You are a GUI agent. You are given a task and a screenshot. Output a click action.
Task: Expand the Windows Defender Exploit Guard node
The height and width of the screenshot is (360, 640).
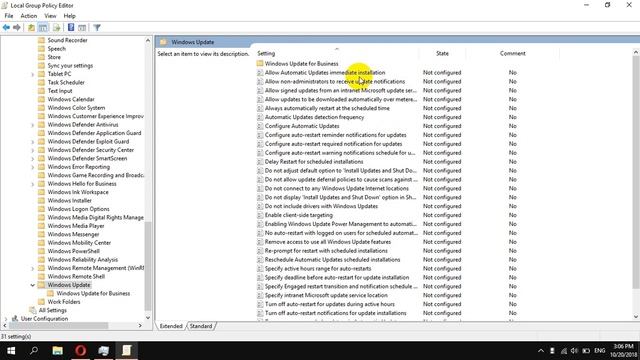pos(33,141)
